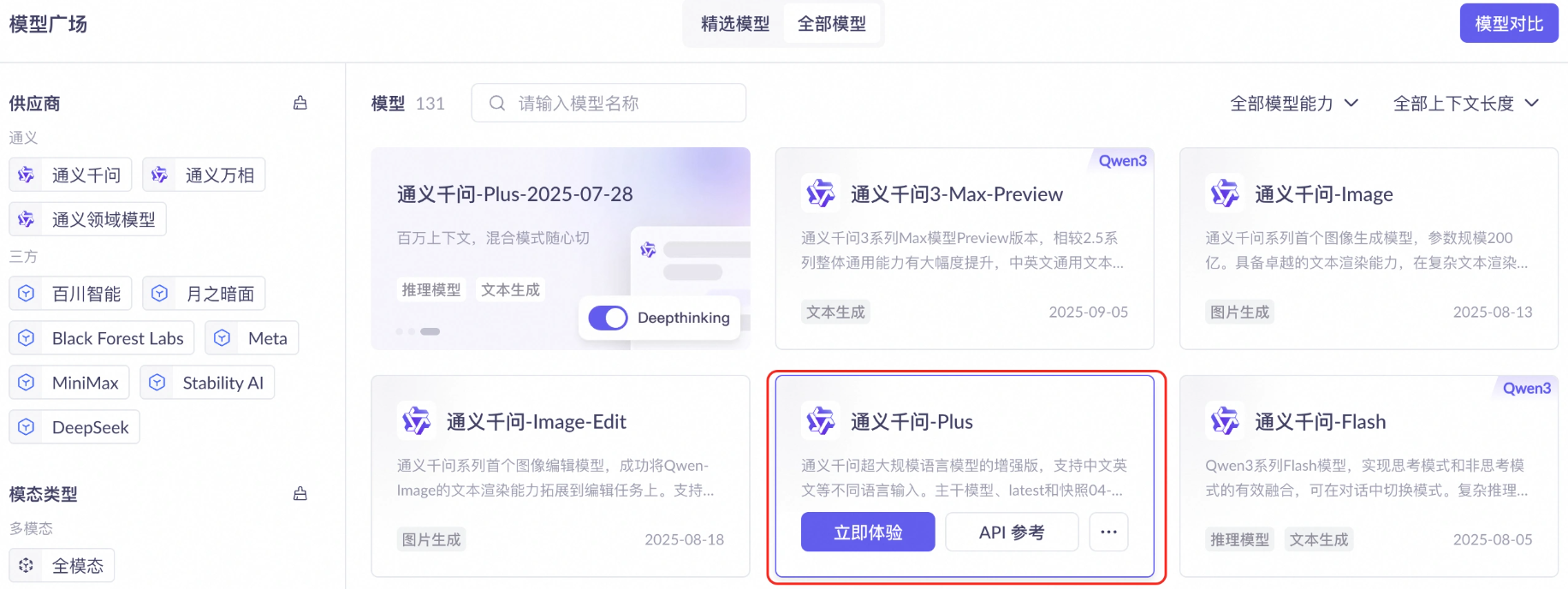Viewport: 1568px width, 589px height.
Task: Click the MiniMax cube icon
Action: click(x=27, y=383)
